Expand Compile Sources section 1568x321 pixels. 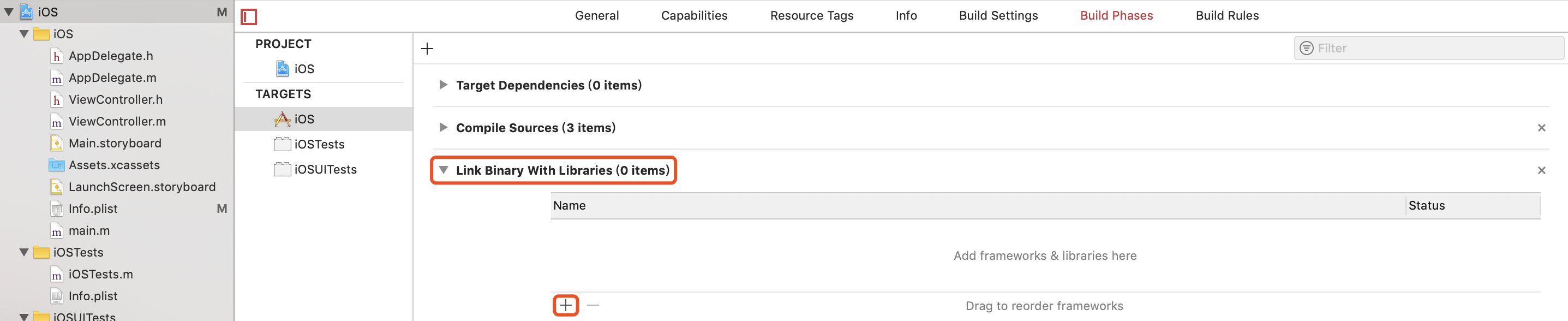pyautogui.click(x=443, y=128)
